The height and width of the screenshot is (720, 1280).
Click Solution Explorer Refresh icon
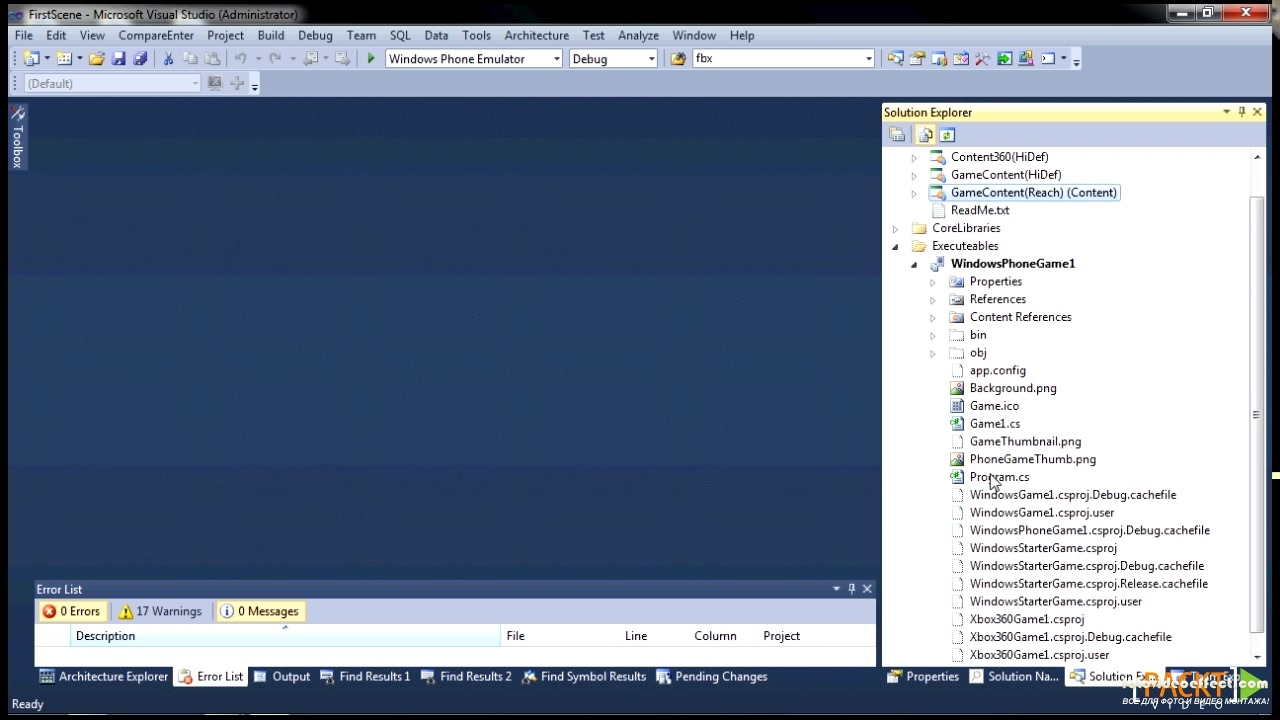pos(946,135)
